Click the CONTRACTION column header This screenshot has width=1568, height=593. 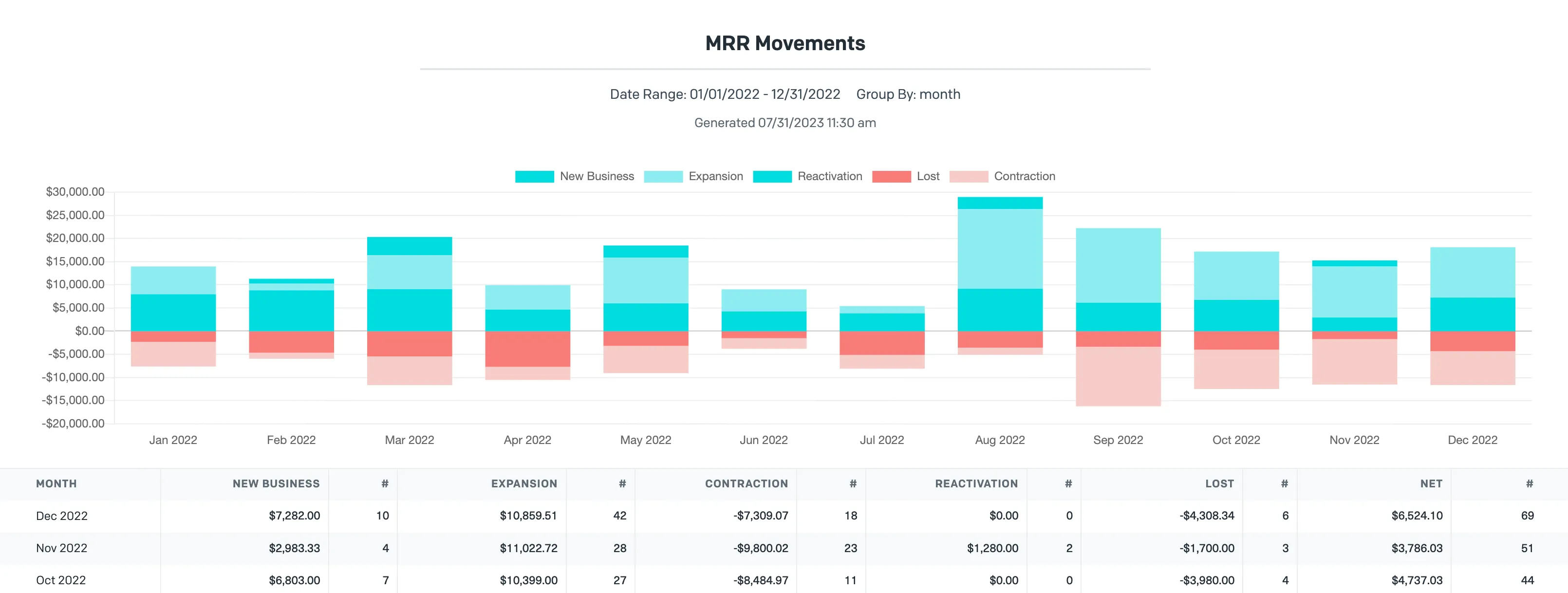(746, 483)
